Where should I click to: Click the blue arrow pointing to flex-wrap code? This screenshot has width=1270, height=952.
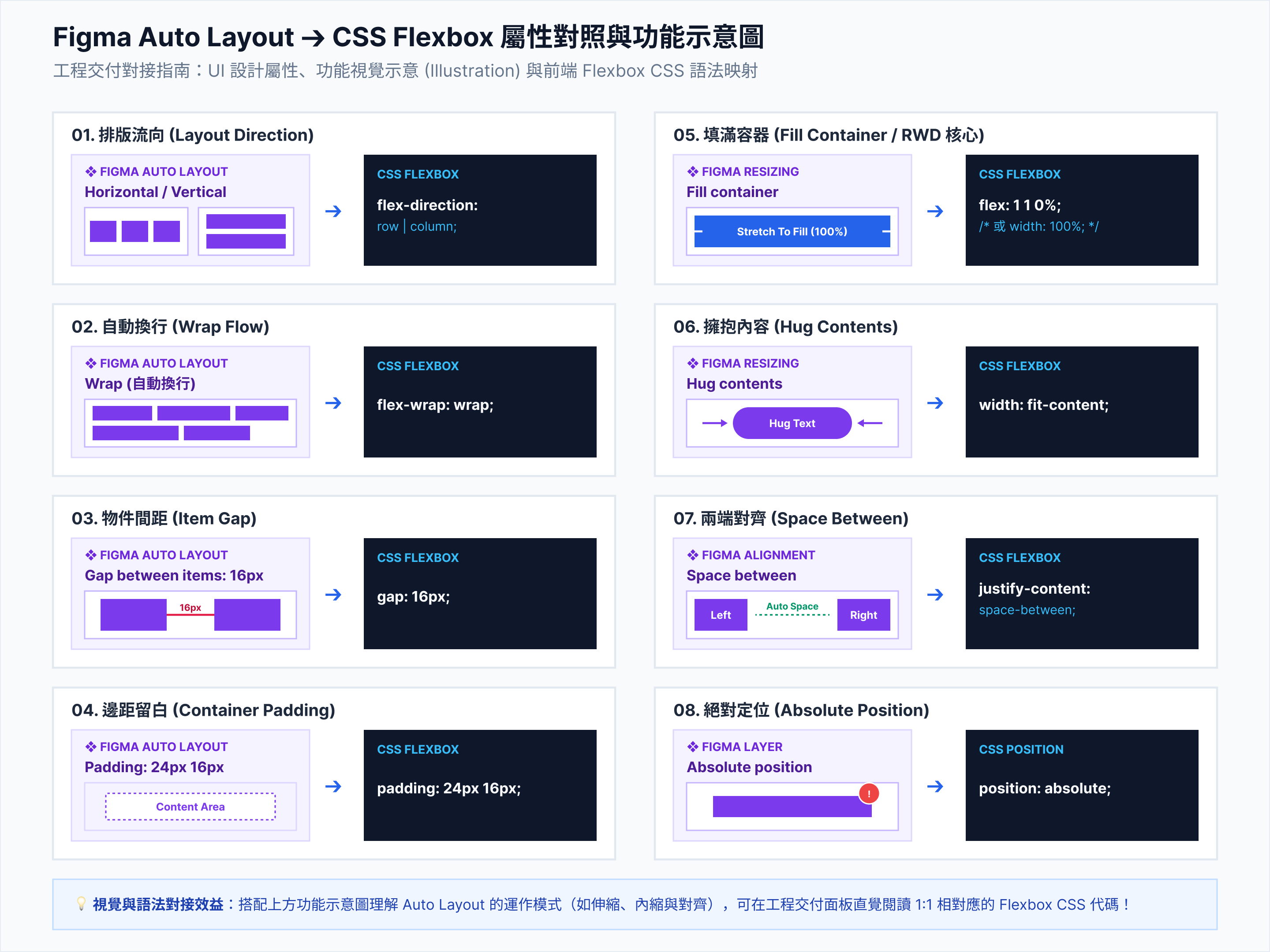[333, 403]
